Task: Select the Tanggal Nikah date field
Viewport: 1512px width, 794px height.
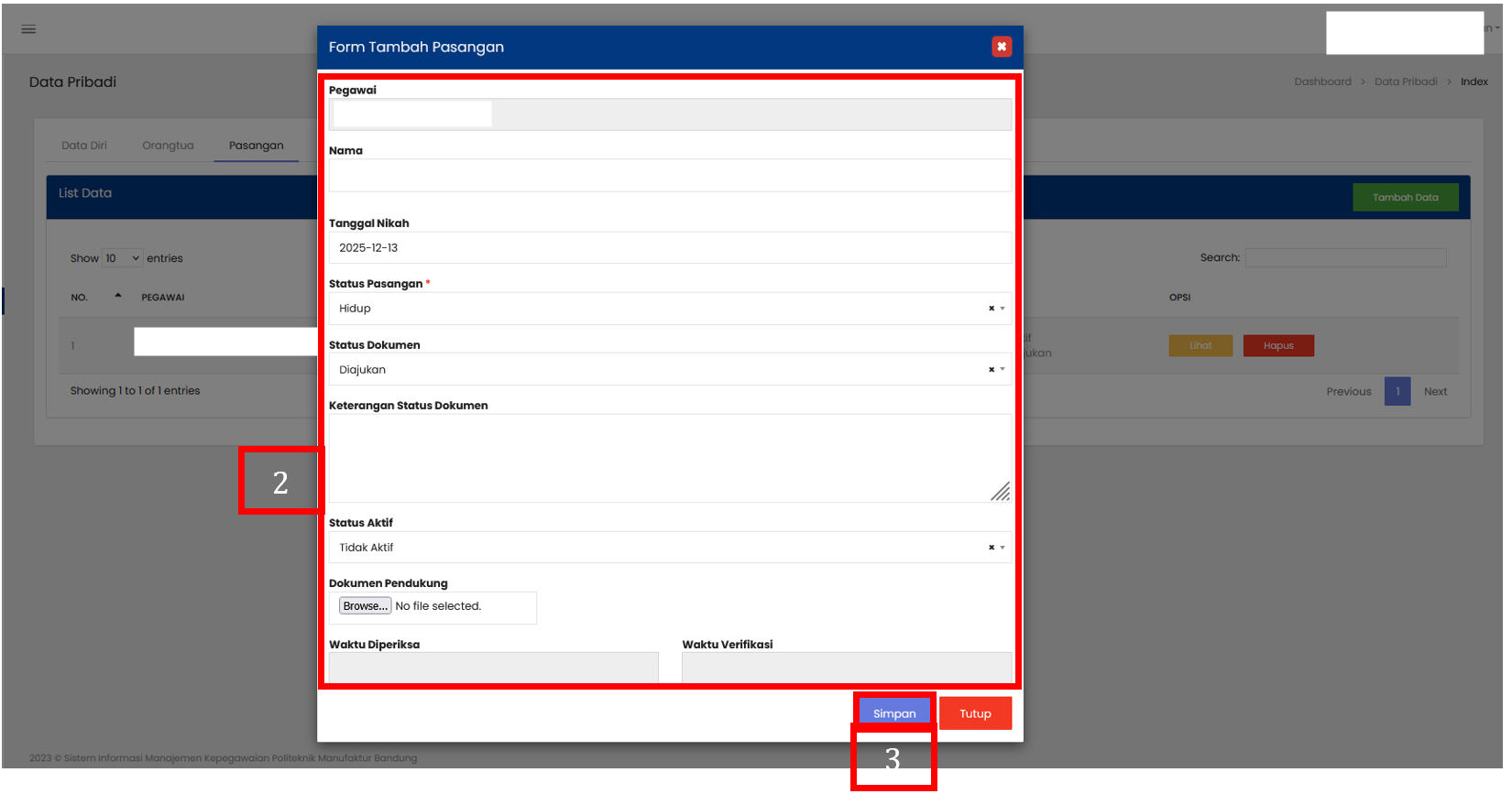Action: point(670,248)
